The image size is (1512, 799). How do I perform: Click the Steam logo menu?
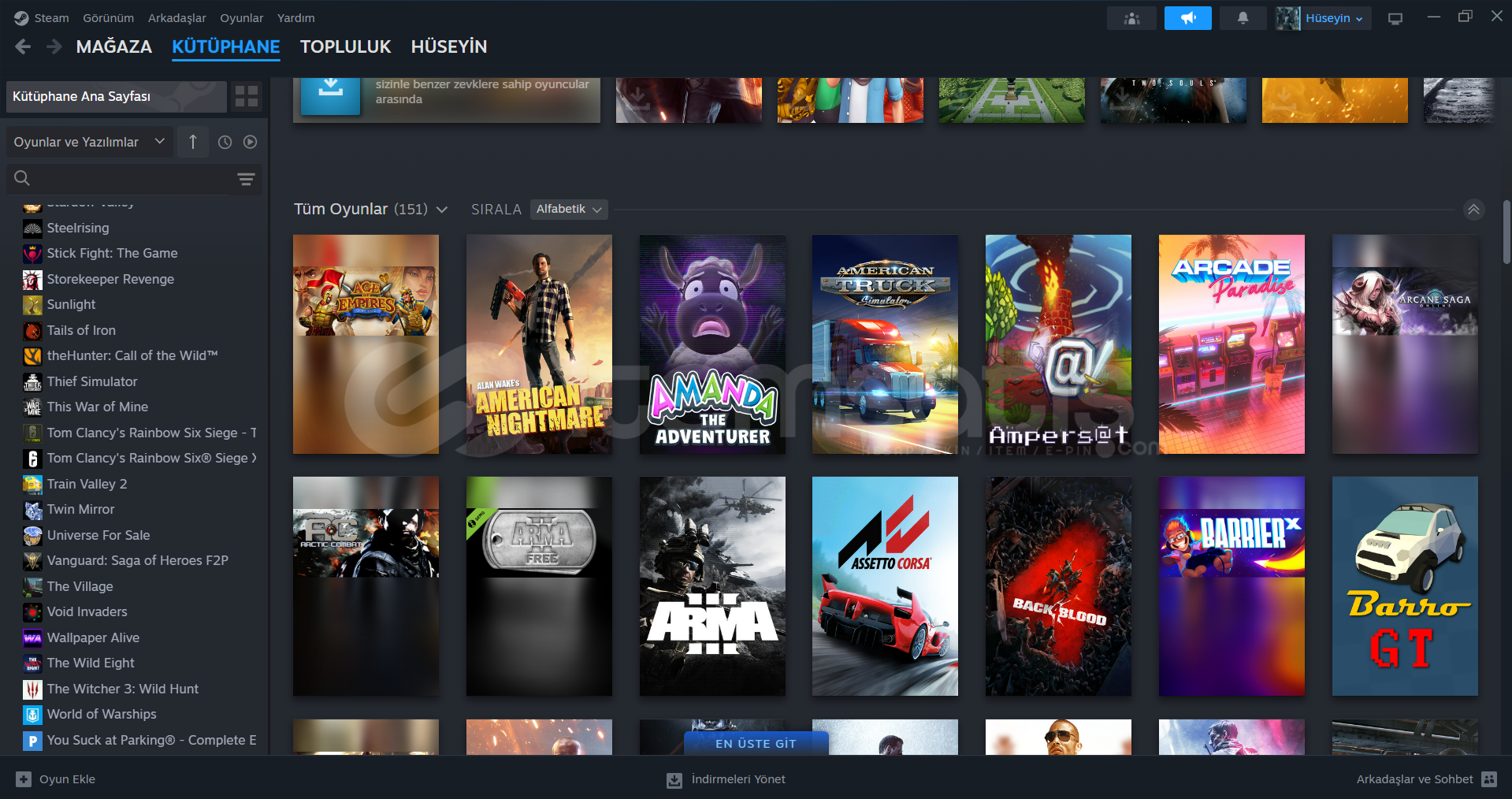(42, 17)
